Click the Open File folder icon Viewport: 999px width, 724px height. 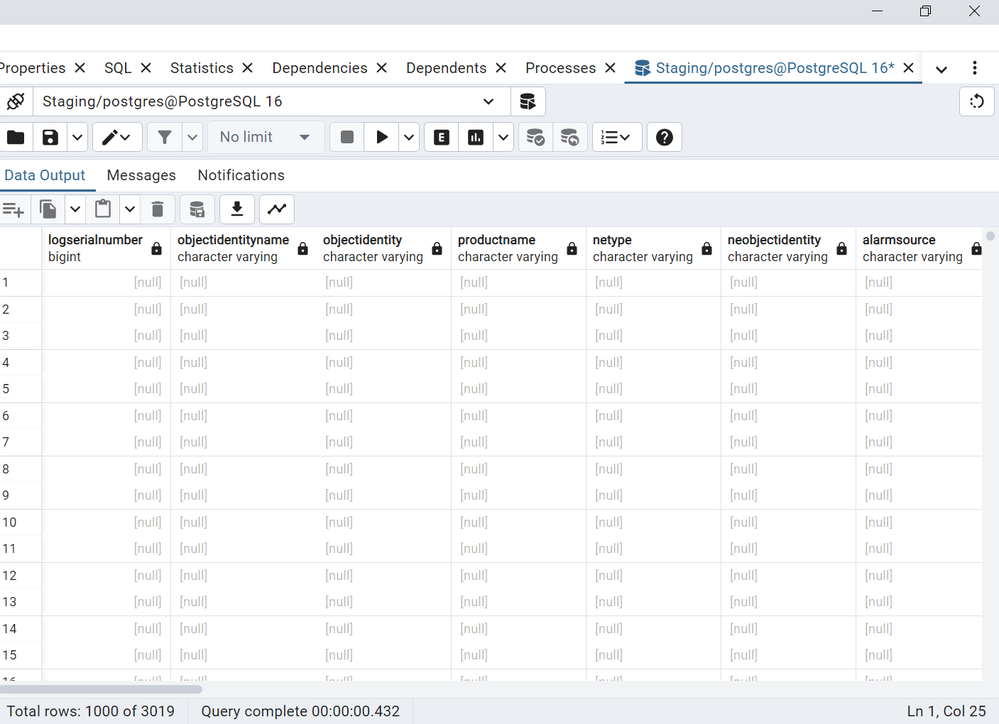pyautogui.click(x=15, y=137)
